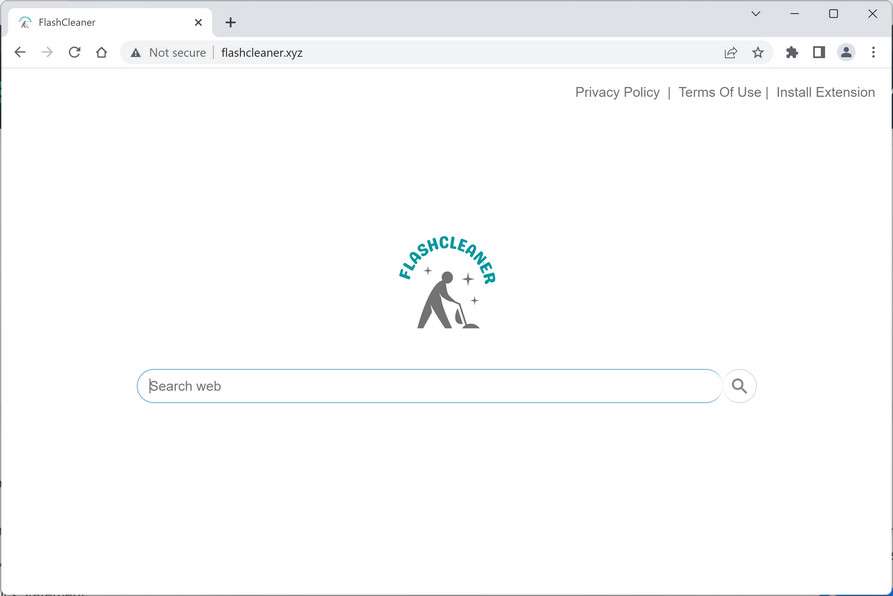The height and width of the screenshot is (596, 893).
Task: Focus the Search web input field
Action: (429, 386)
